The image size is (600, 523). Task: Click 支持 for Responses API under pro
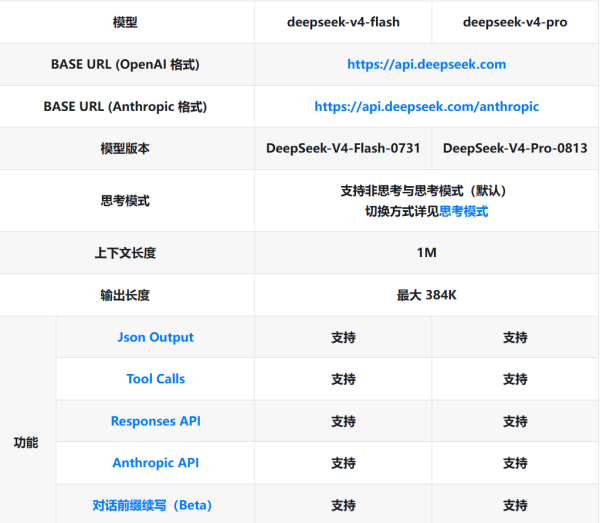tap(515, 421)
